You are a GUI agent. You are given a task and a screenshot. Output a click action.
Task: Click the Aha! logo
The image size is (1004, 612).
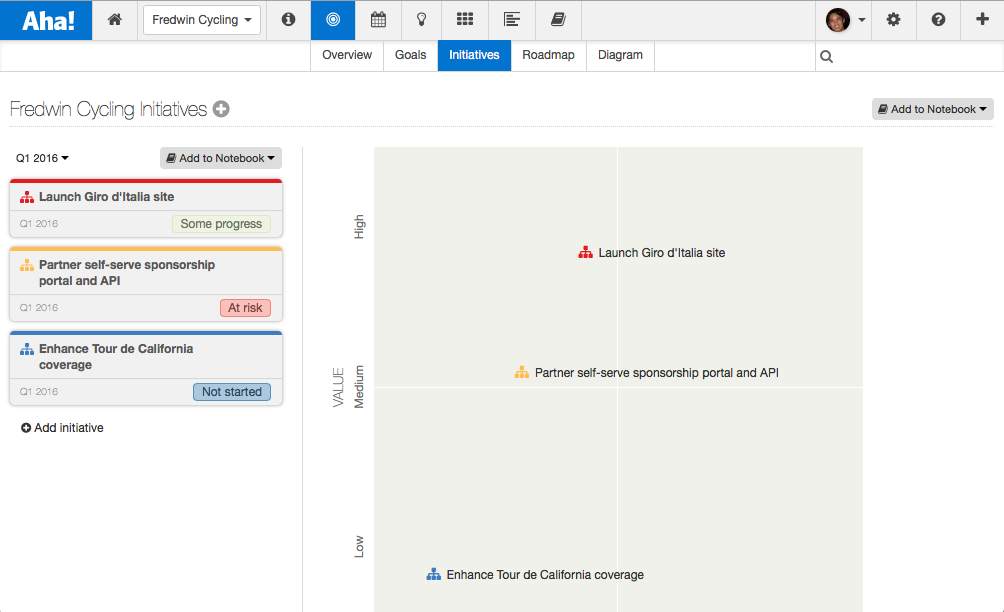[46, 20]
